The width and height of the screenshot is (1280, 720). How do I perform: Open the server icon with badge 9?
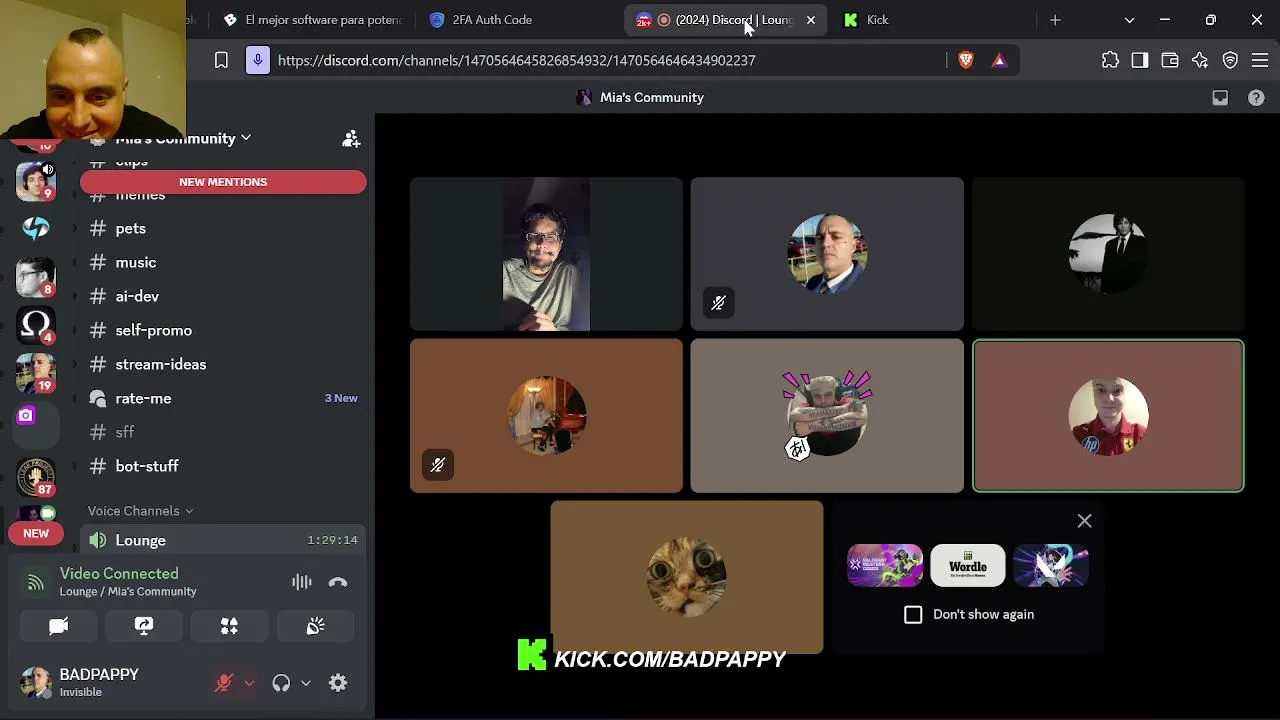tap(36, 181)
